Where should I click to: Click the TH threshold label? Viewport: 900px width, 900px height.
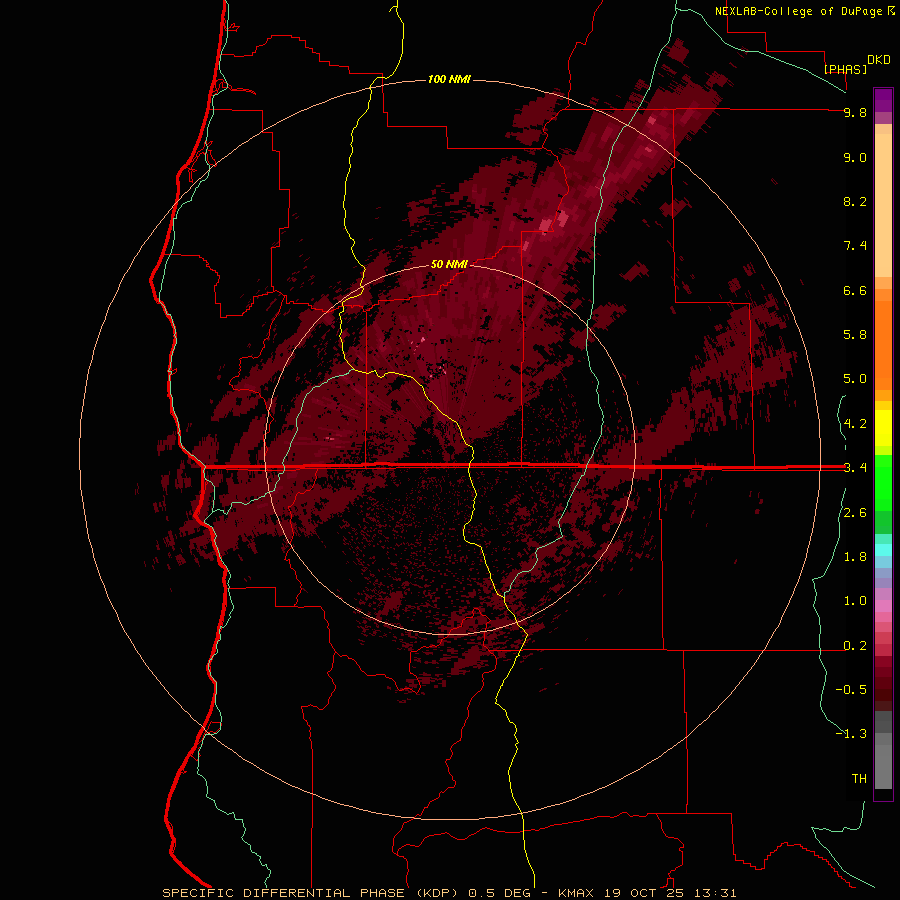pos(859,779)
